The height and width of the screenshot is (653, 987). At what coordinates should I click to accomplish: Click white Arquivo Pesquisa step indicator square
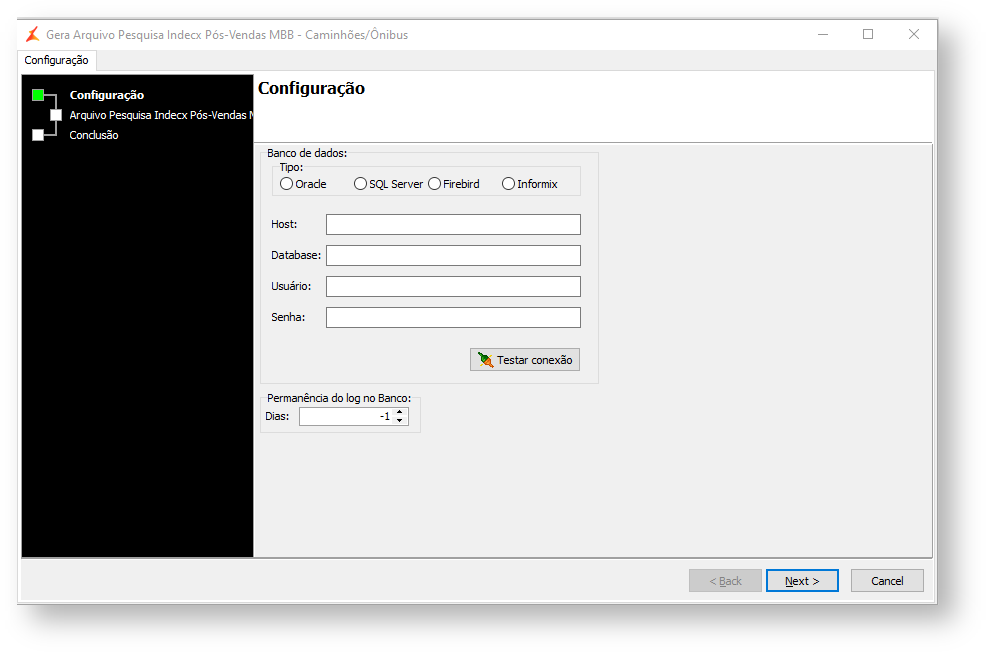click(56, 115)
